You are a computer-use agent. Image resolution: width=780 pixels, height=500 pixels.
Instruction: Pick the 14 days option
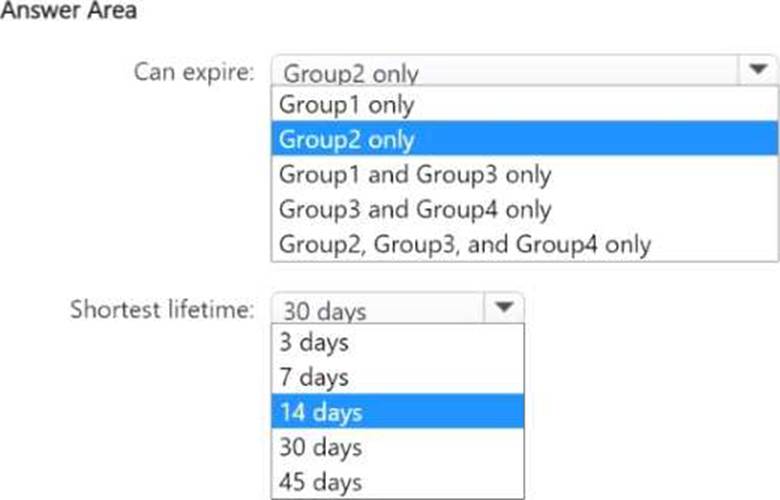click(397, 411)
